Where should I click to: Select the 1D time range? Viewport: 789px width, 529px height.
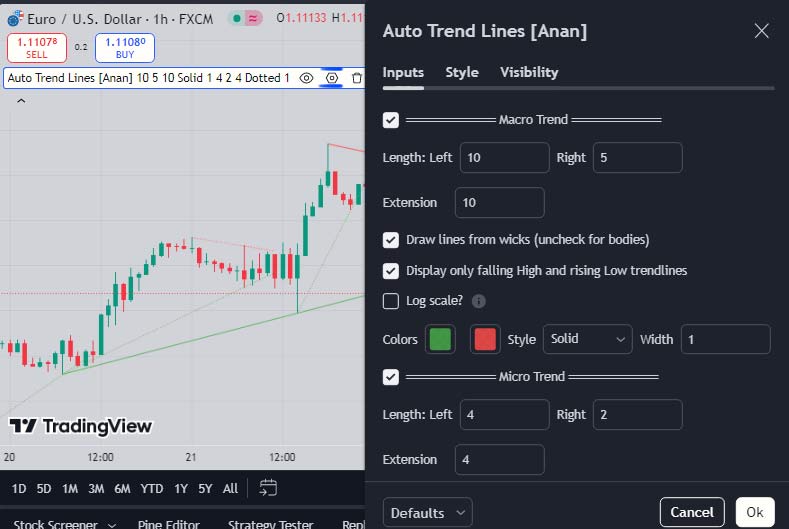19,488
